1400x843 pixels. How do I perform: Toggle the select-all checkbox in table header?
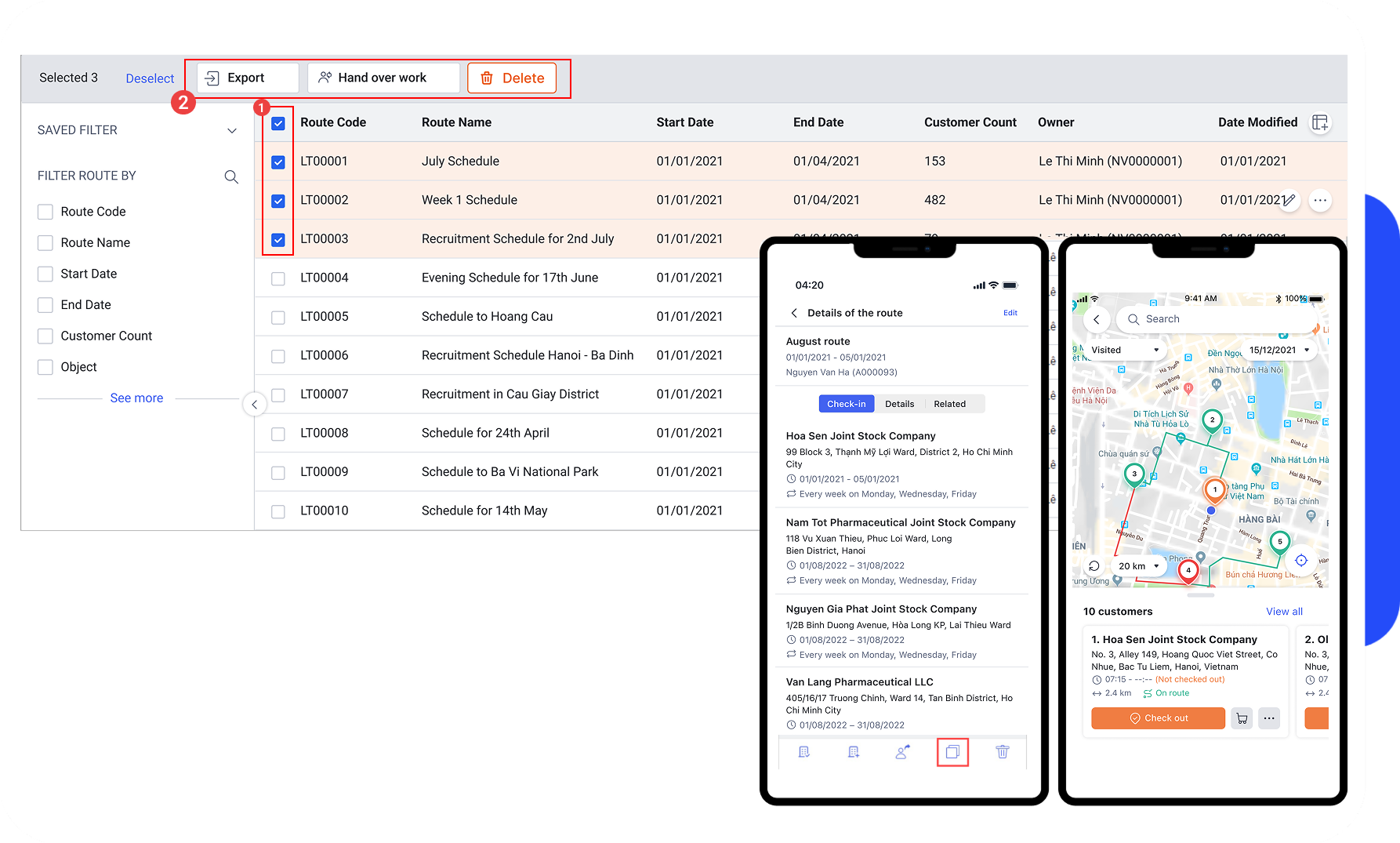[278, 123]
